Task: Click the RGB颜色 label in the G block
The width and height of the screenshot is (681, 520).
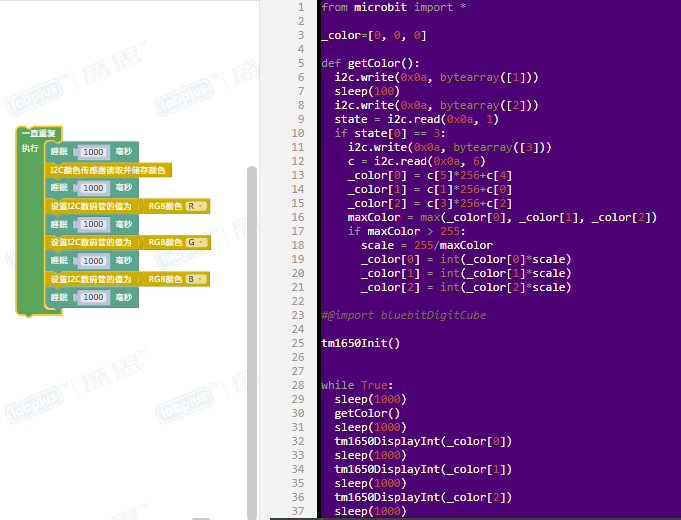Action: click(x=165, y=243)
